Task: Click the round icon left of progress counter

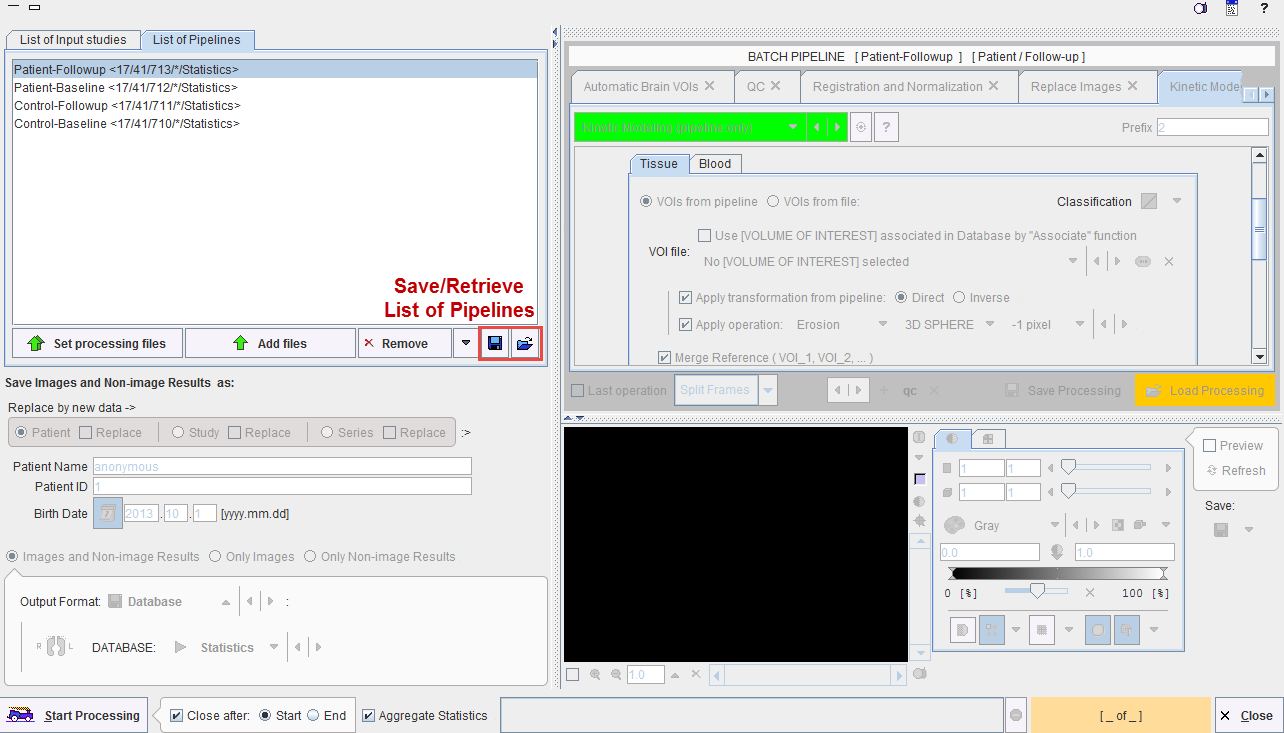Action: click(1016, 715)
